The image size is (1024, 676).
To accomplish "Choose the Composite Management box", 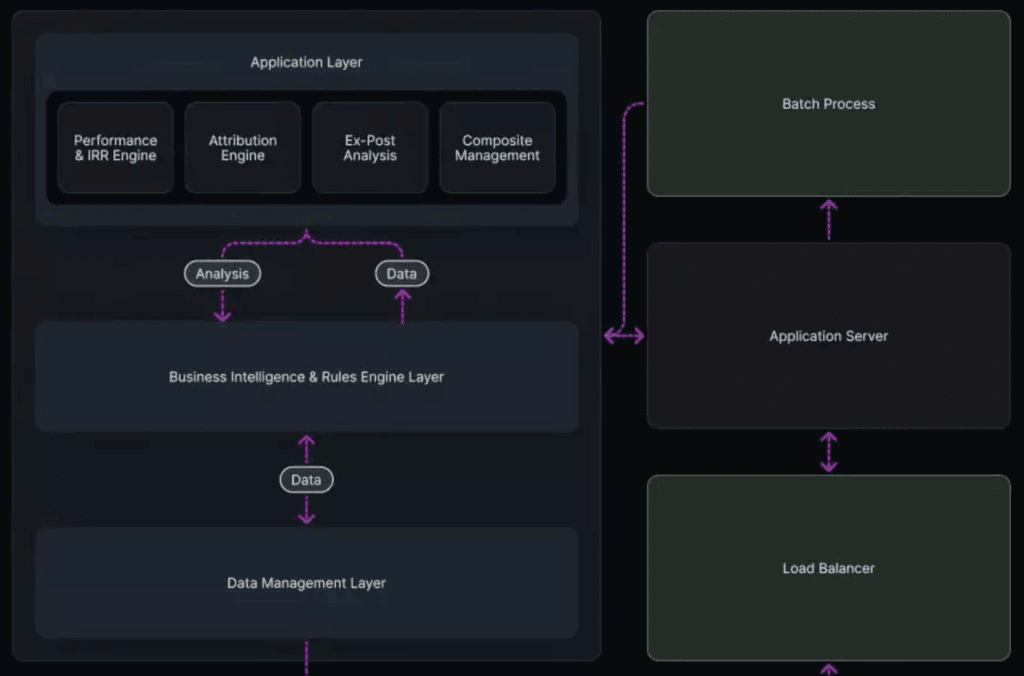I will click(x=497, y=148).
